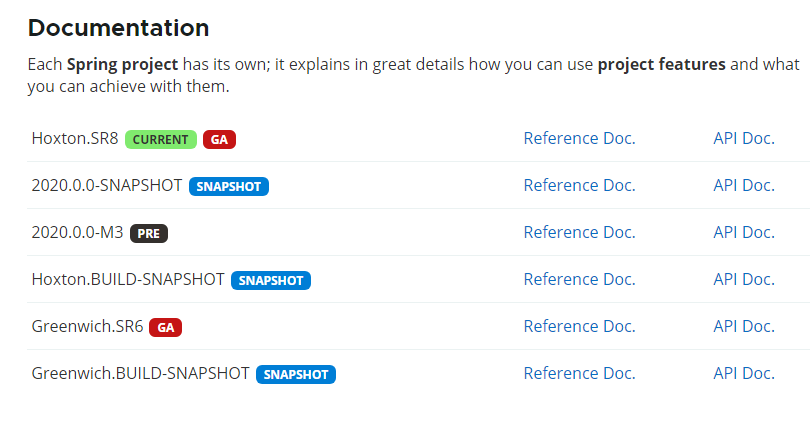
Task: Click the GA badge beside Greenwich.SR6
Action: [x=165, y=327]
